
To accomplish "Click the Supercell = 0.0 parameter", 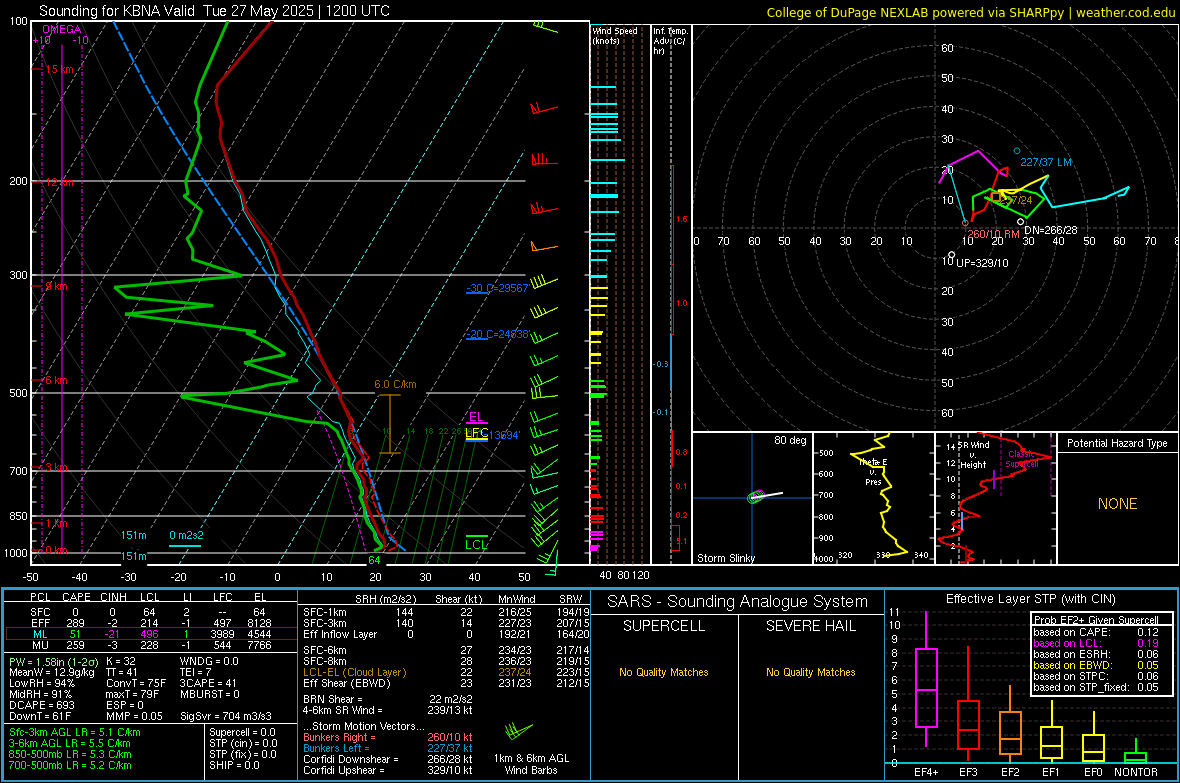I will [x=242, y=732].
